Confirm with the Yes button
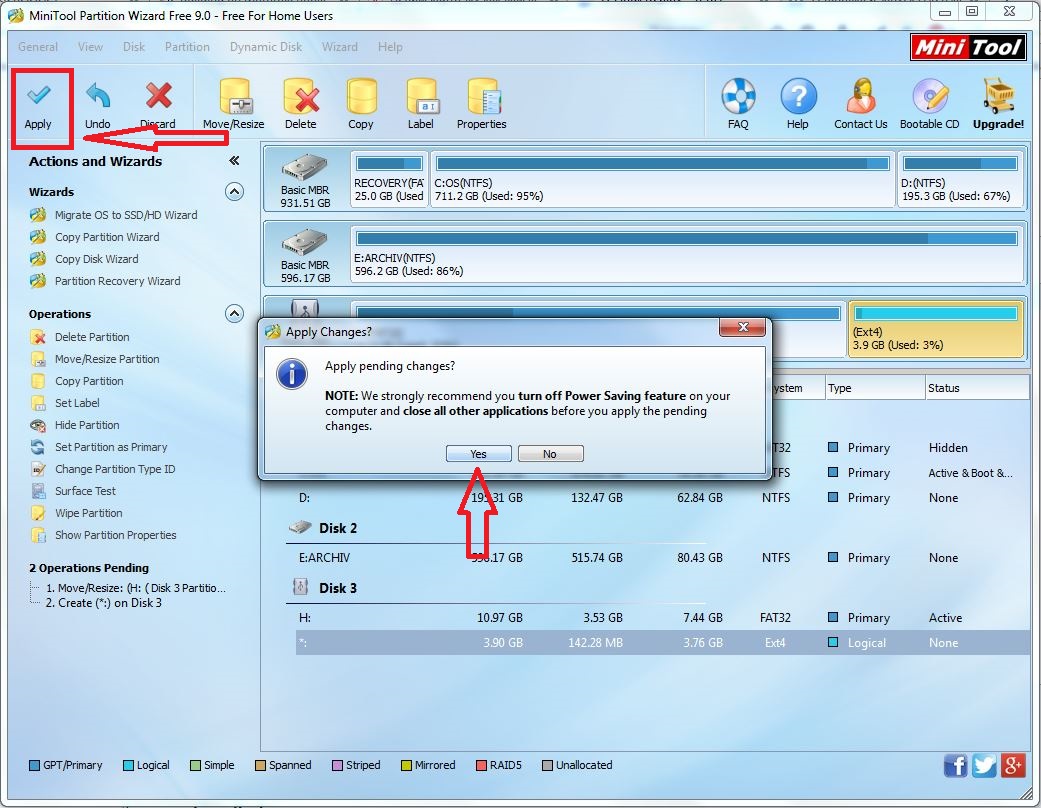Screen dimensions: 1041x808 coord(478,454)
